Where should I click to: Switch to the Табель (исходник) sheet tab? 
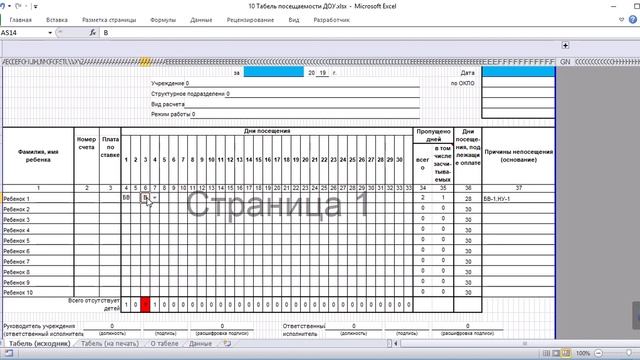point(40,344)
